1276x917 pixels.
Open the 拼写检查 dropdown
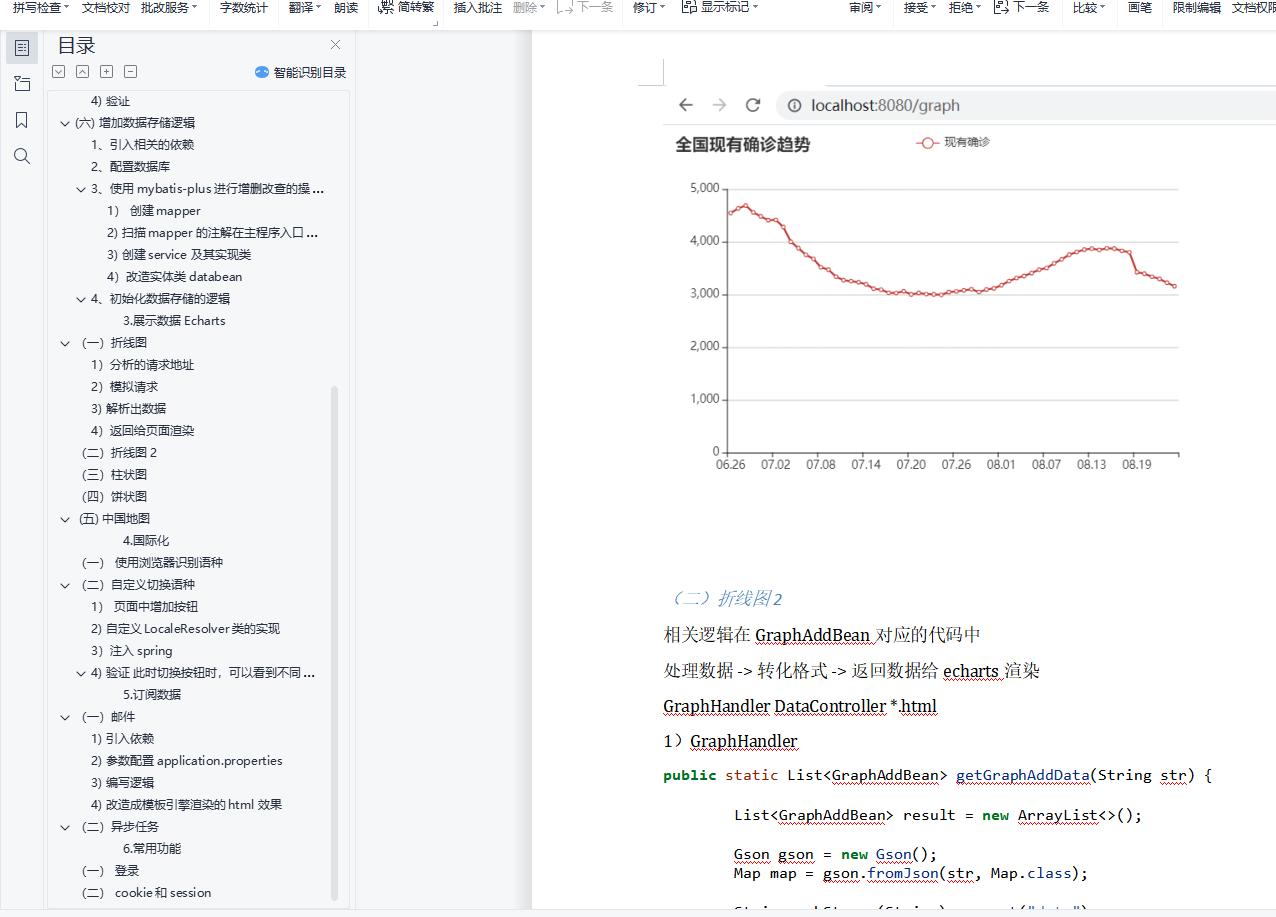click(x=41, y=7)
